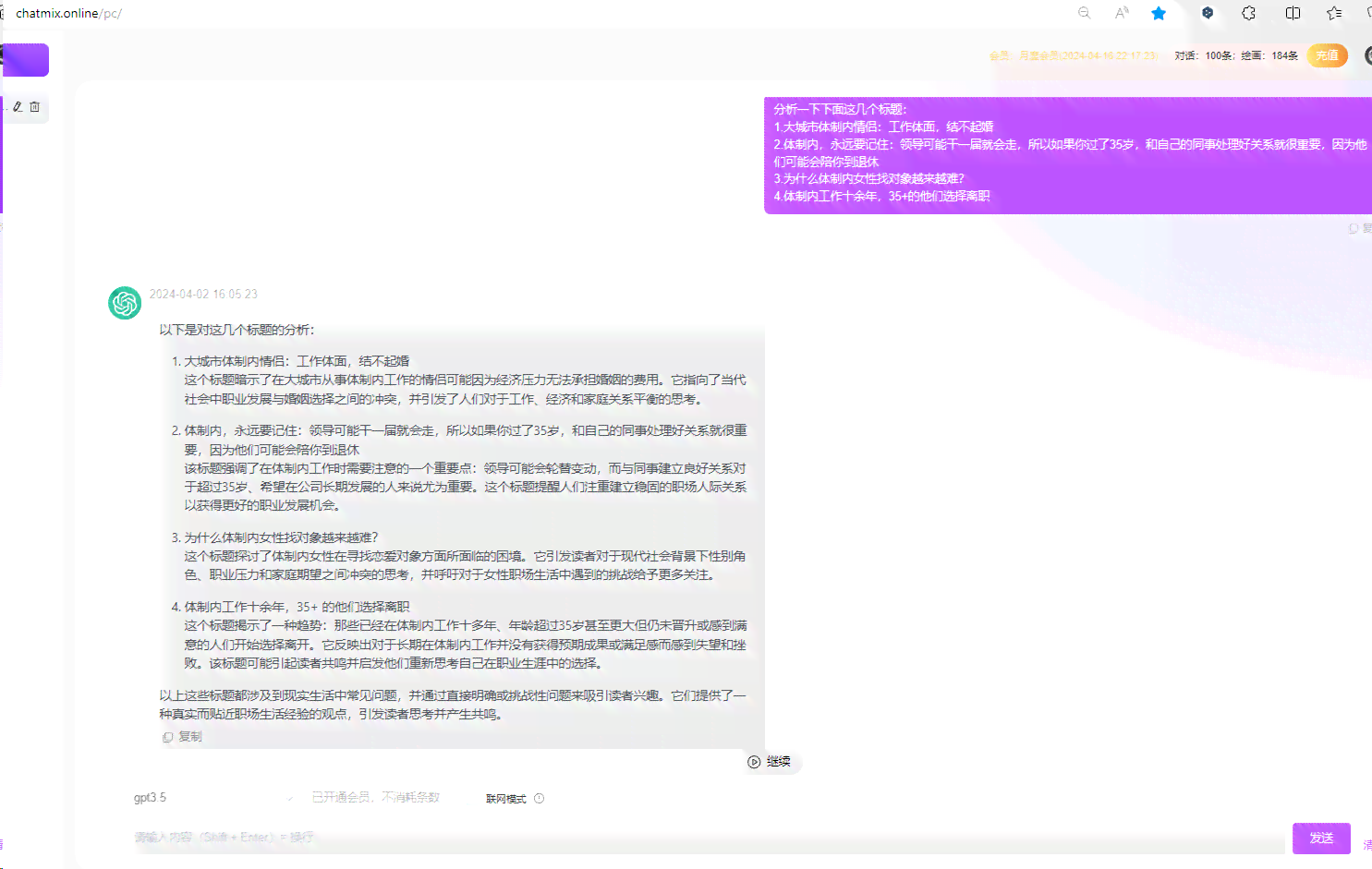Open the browser extensions puzzle icon
The width and height of the screenshot is (1372, 869).
coord(1248,13)
